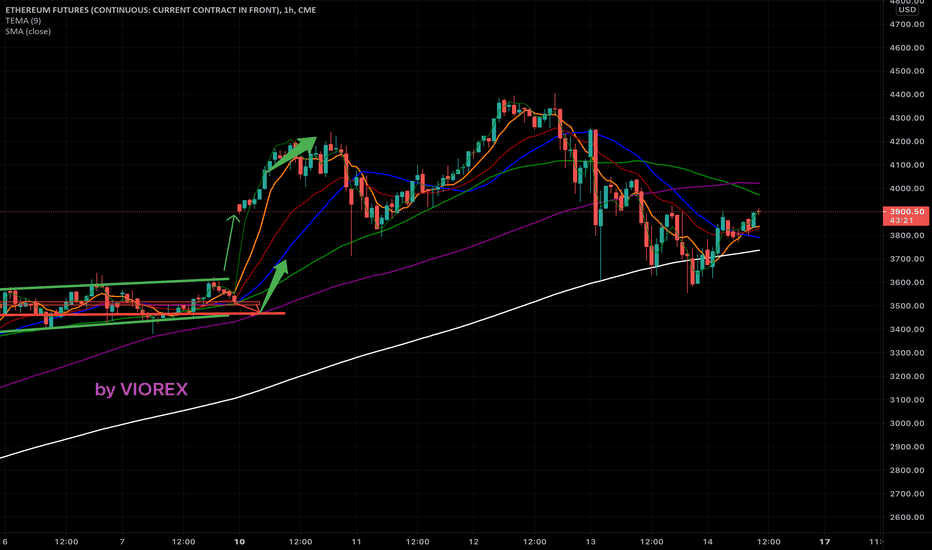
Task: Click the 3500.00 price axis label
Action: [x=907, y=306]
